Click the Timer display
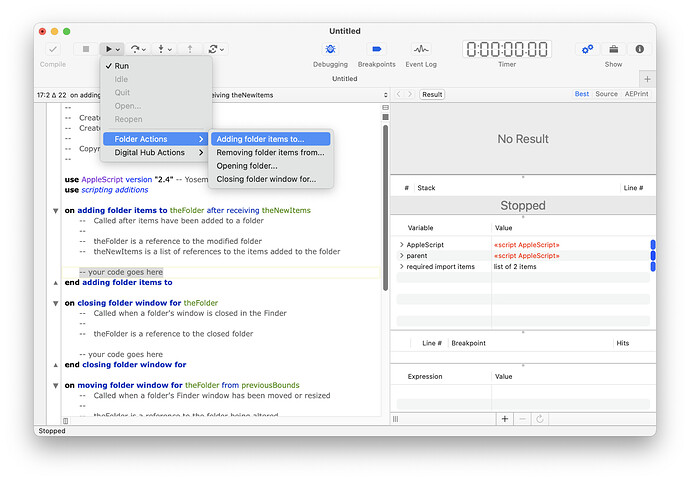The image size is (690, 481). 507,49
